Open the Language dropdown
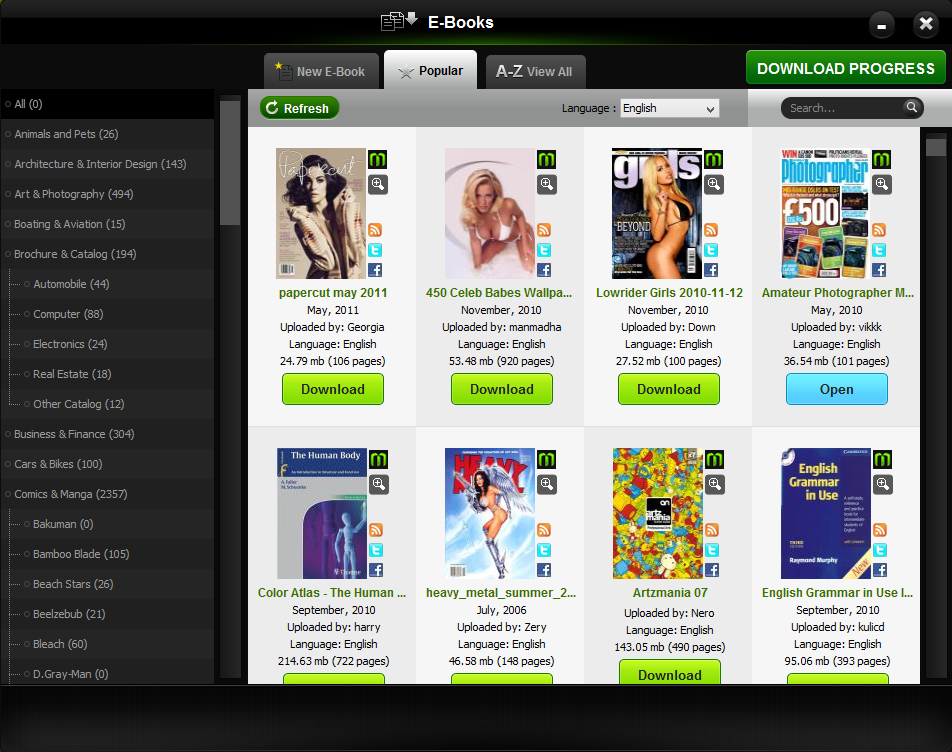 coord(670,108)
